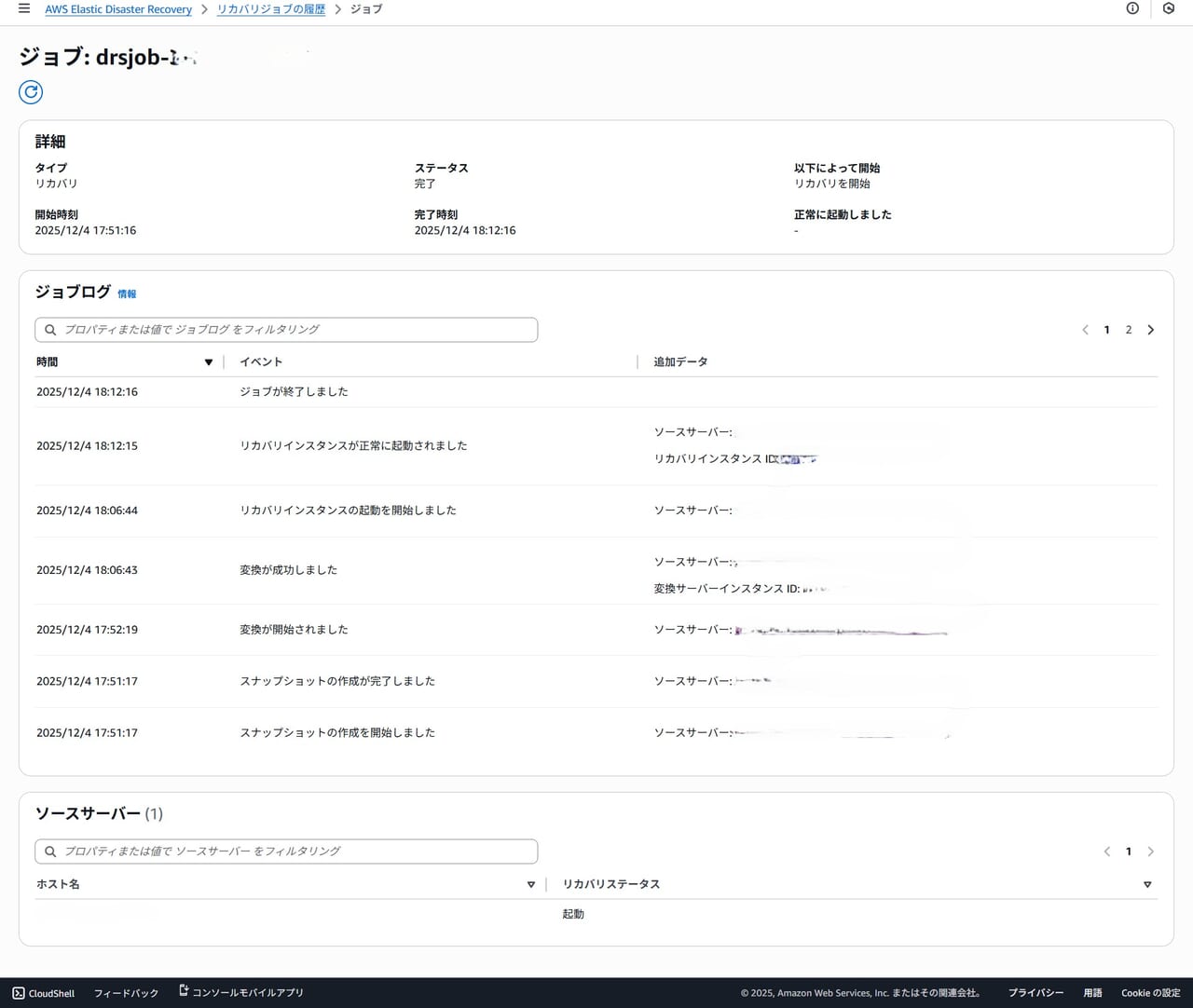The height and width of the screenshot is (1008, 1193).
Task: Open フィードバック in the footer
Action: [126, 993]
